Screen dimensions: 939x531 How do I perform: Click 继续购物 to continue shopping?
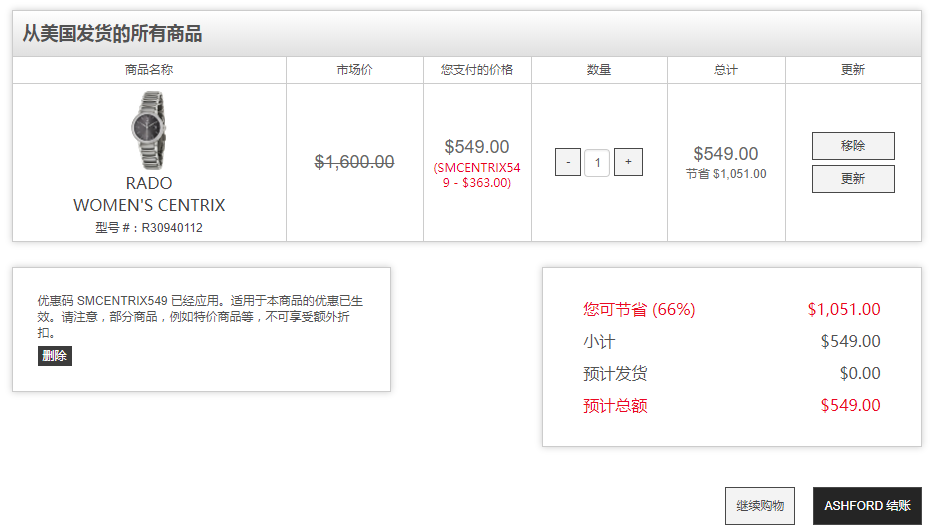point(760,506)
